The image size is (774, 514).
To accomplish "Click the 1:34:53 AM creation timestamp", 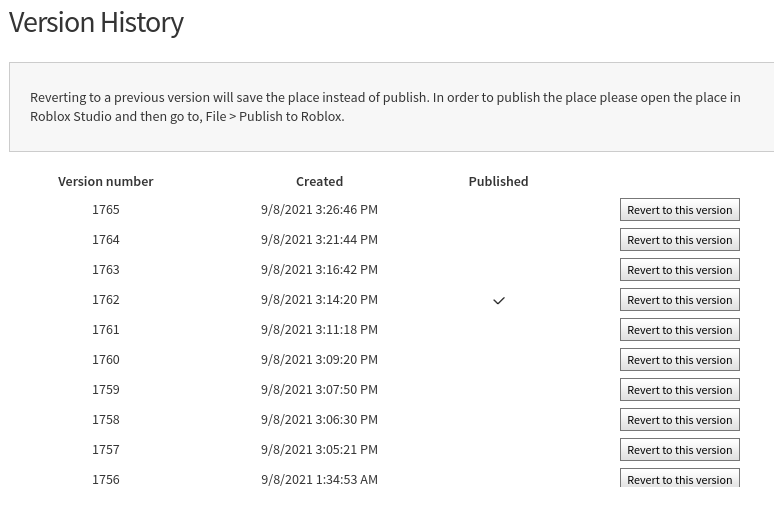I will point(319,479).
